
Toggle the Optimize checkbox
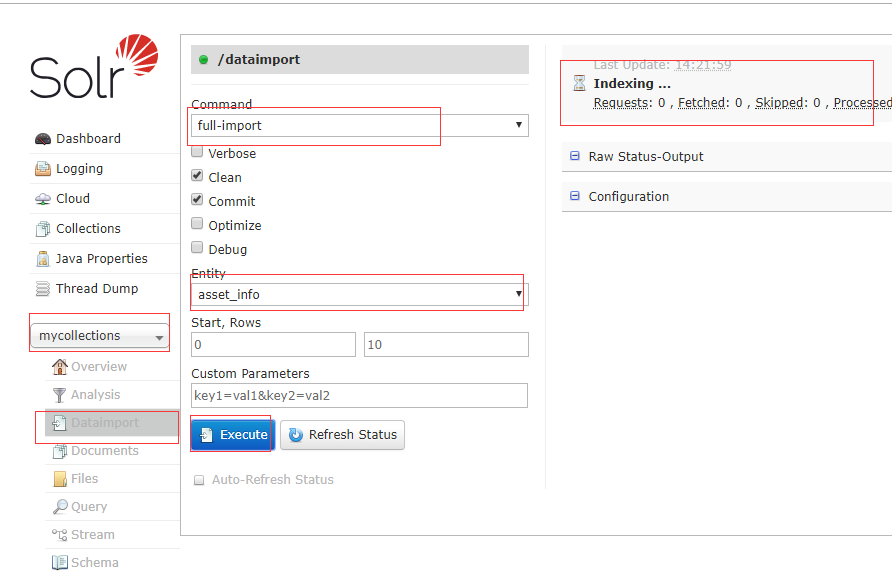pyautogui.click(x=198, y=225)
